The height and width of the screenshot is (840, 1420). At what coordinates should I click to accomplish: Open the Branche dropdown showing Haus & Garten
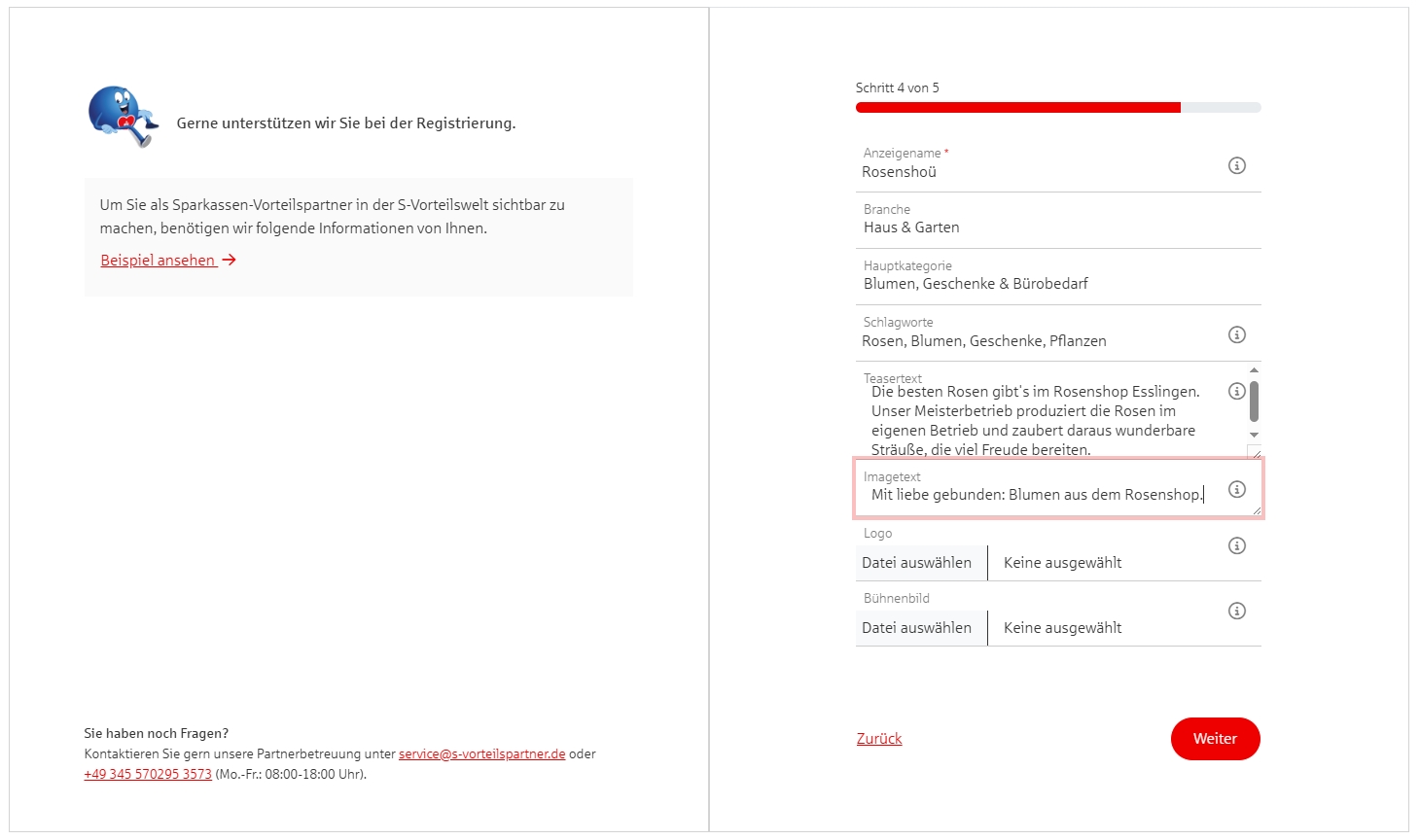point(1058,221)
